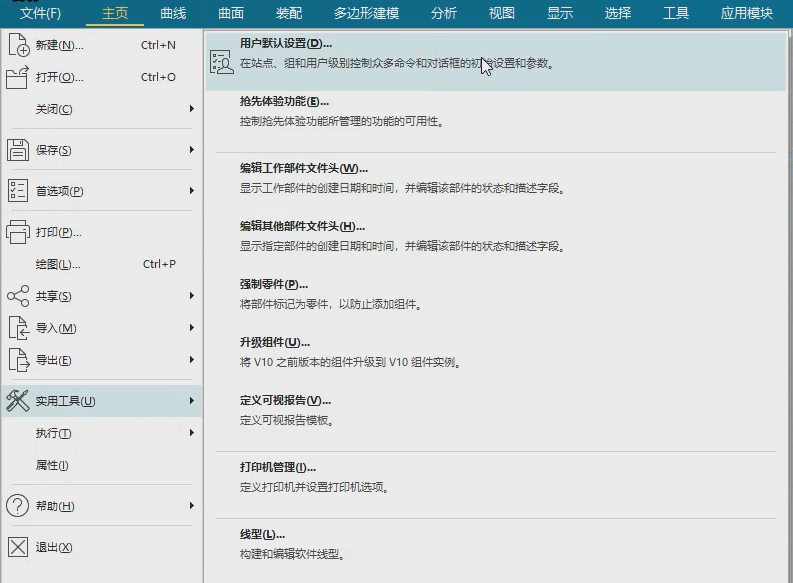This screenshot has width=793, height=583.
Task: Switch to the 多边形建模 tab
Action: point(366,13)
